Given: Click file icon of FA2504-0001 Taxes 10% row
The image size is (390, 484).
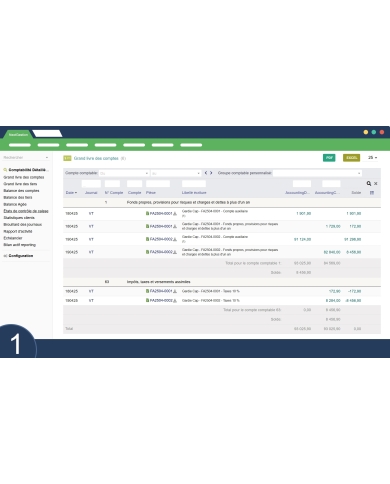Looking at the screenshot, I should (147, 291).
